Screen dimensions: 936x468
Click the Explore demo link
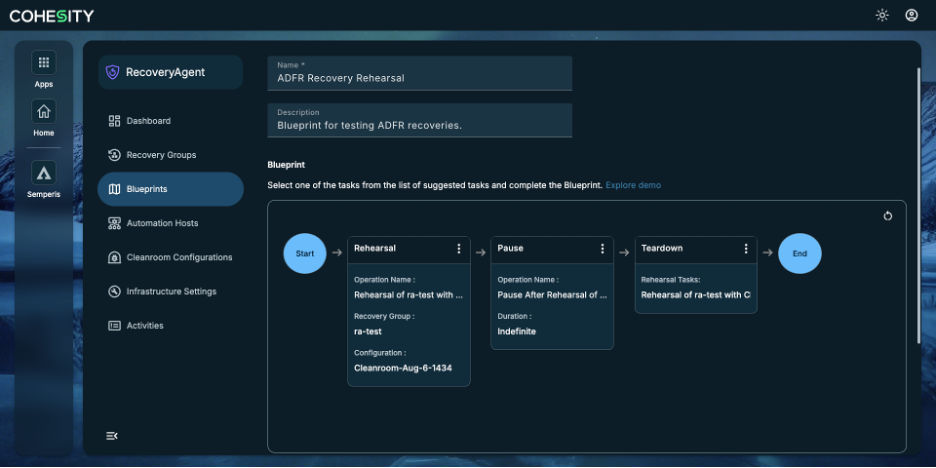click(x=633, y=185)
